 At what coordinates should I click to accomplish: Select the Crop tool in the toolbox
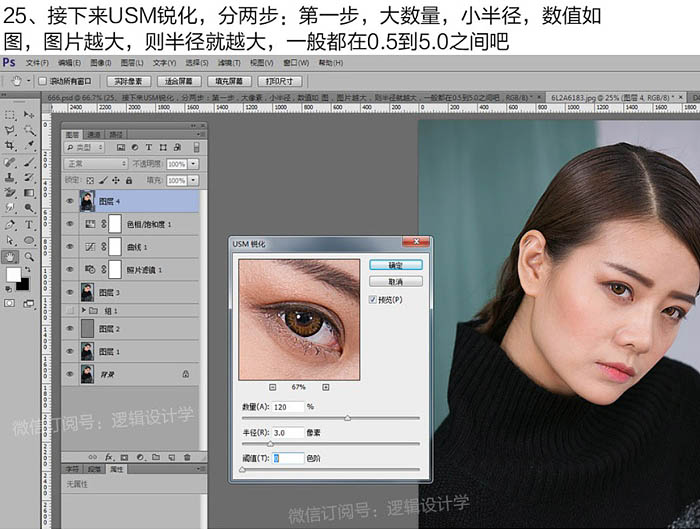(9, 146)
